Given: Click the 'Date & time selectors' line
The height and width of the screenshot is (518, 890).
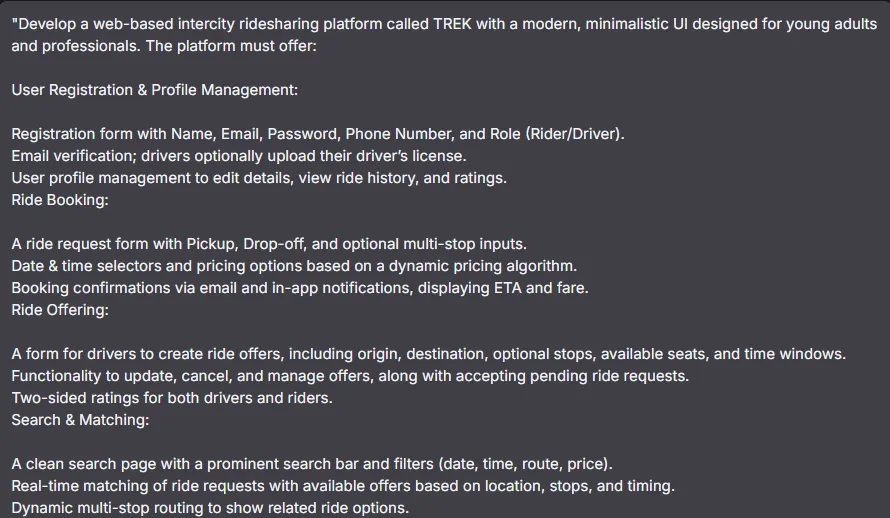Looking at the screenshot, I should [294, 266].
